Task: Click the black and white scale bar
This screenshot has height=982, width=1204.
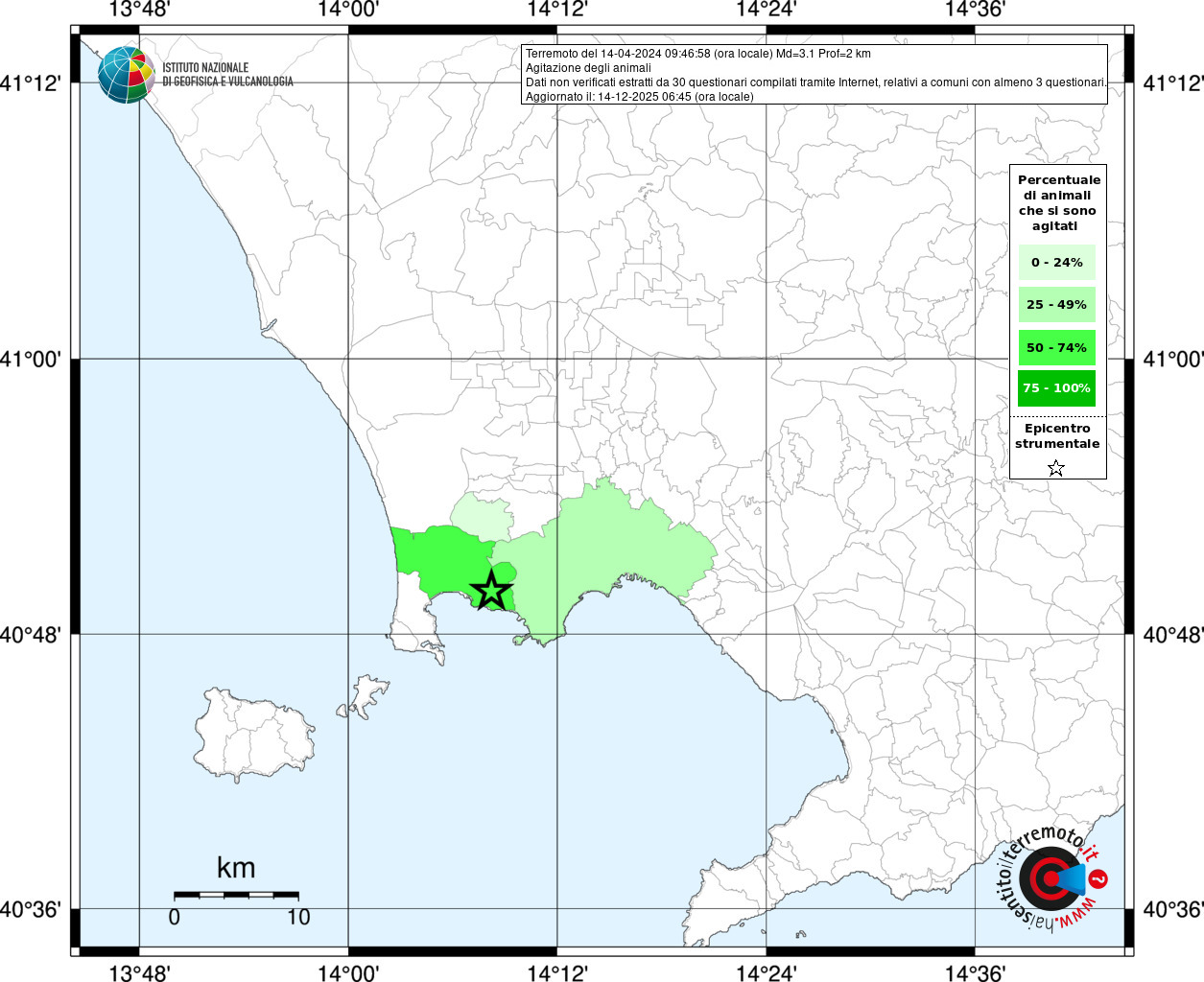Action: point(236,895)
